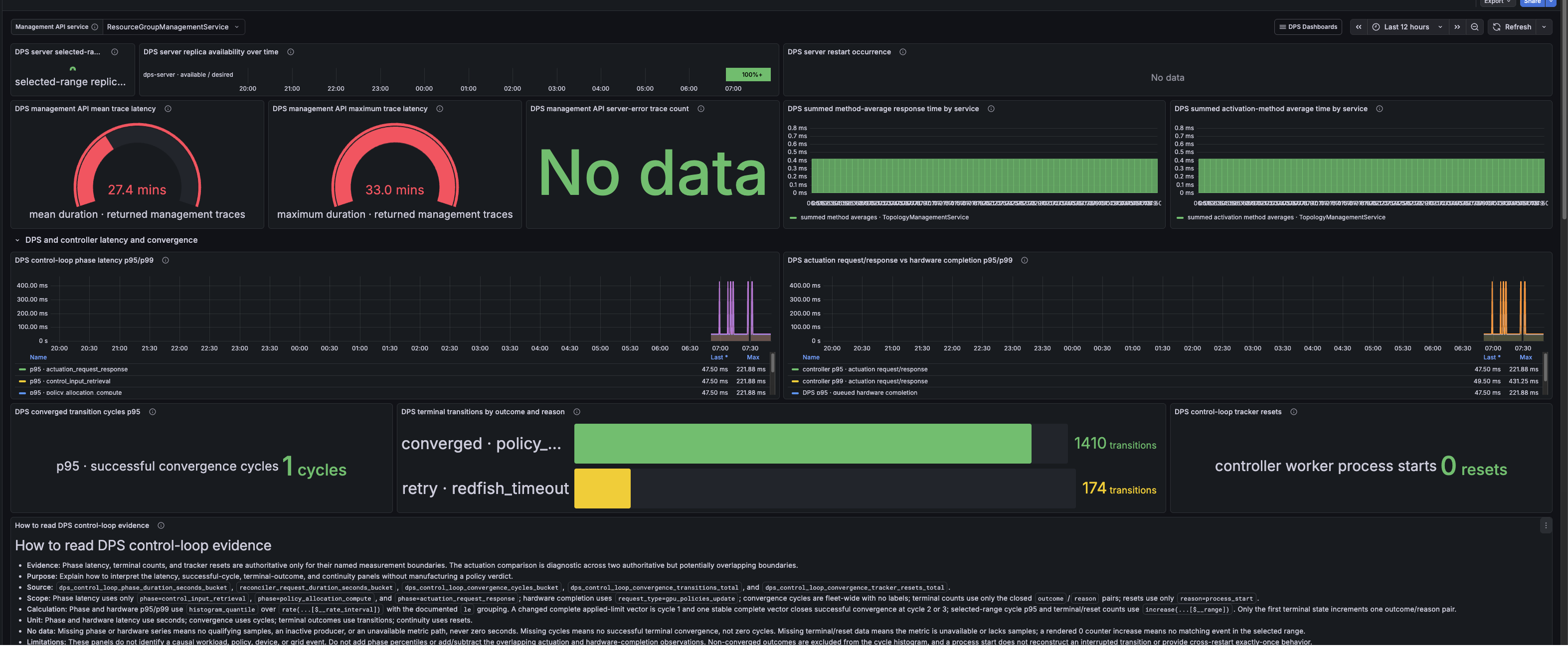
Task: Show info for control-loop phase latency p95/p99 panel
Action: coord(166,260)
